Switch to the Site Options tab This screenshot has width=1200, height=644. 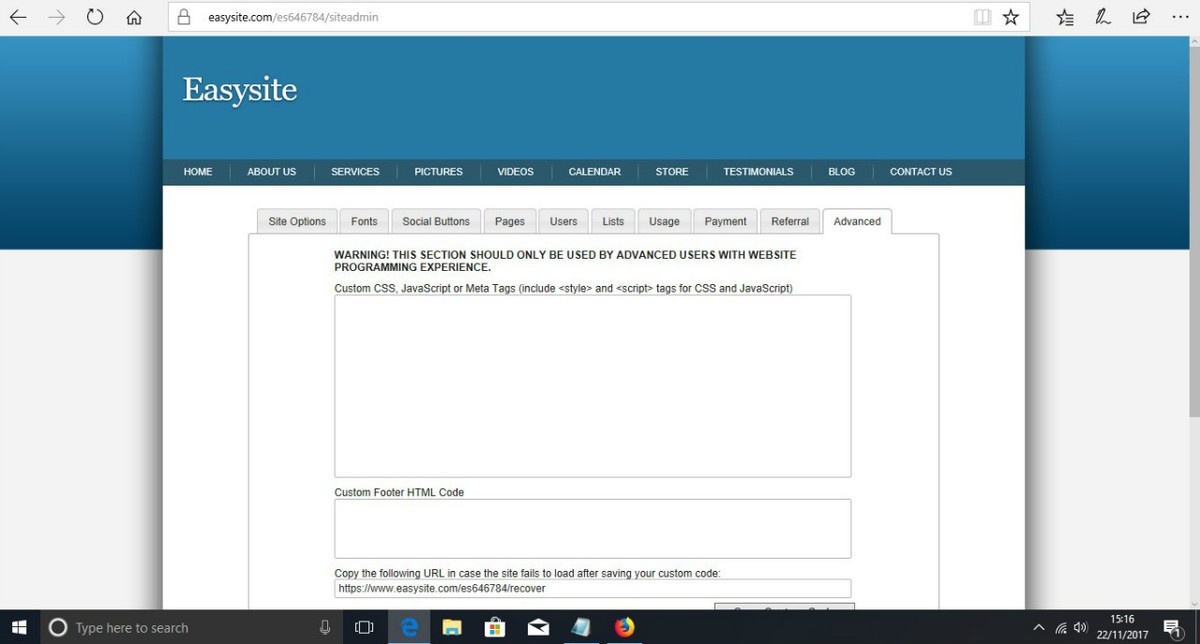(297, 221)
